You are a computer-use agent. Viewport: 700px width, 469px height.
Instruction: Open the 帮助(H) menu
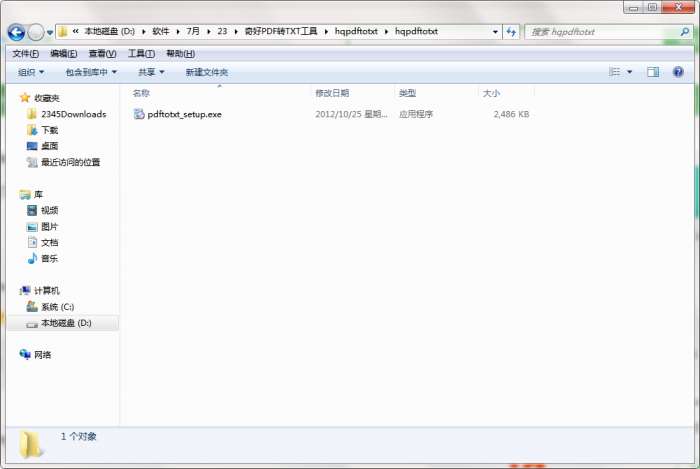[180, 54]
